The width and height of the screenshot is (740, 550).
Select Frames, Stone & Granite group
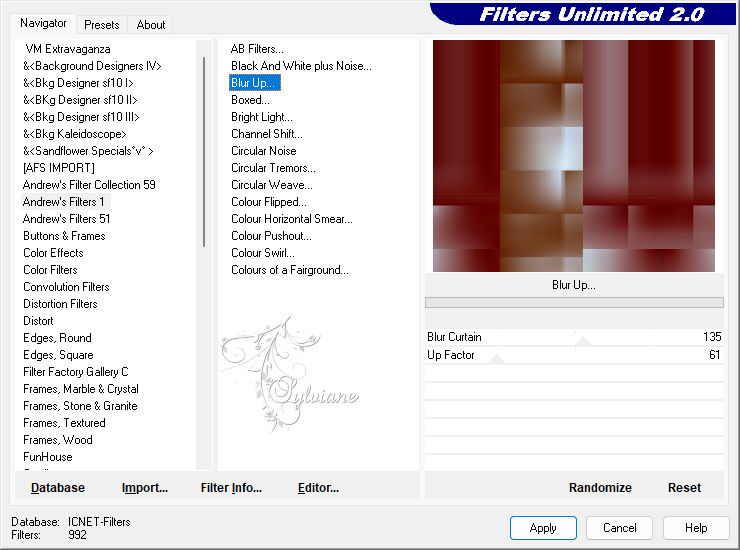point(80,406)
